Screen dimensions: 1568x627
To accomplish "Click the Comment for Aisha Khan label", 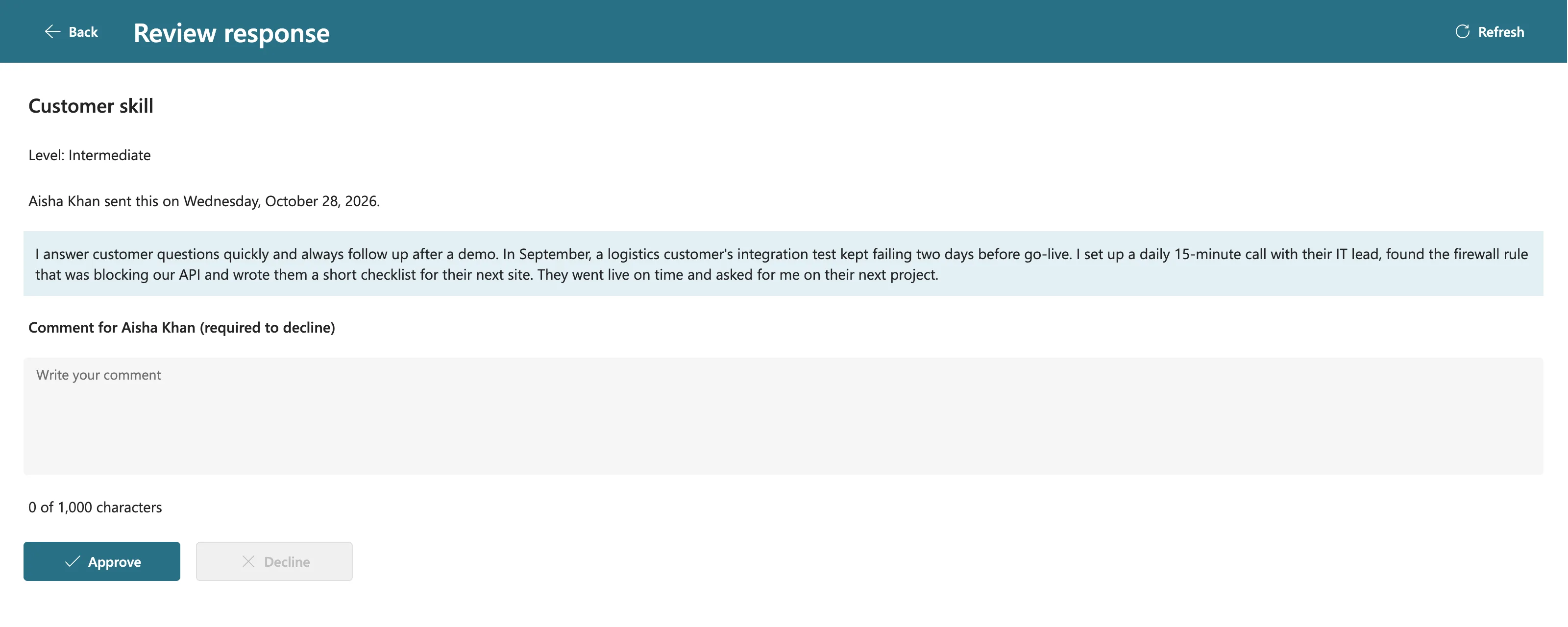I will click(181, 328).
